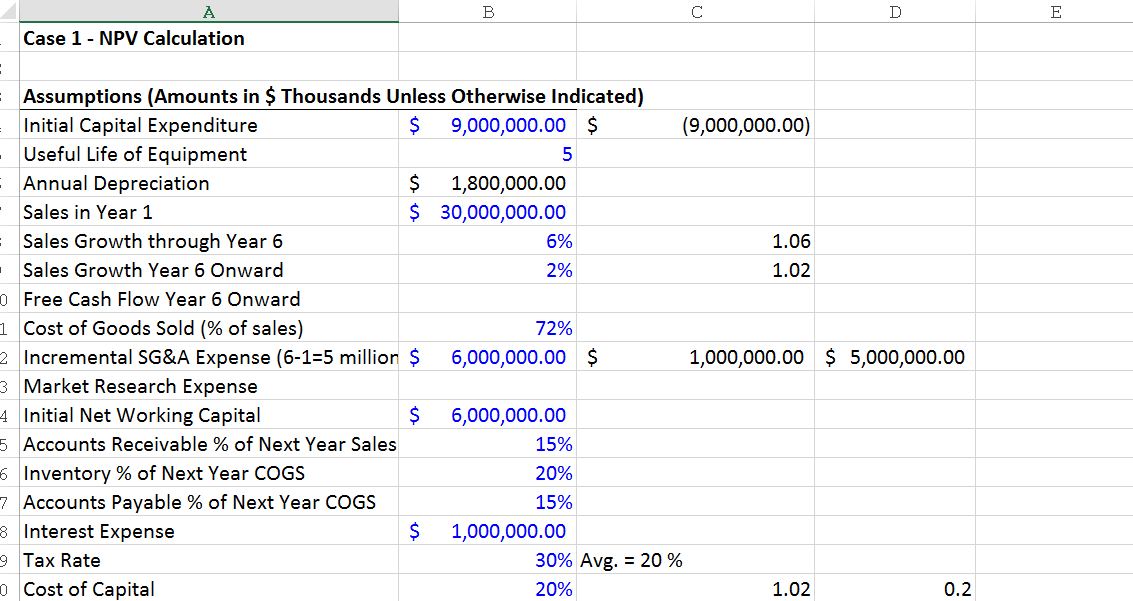Click 'Incremental SG&A Expense' label cell

pos(209,357)
